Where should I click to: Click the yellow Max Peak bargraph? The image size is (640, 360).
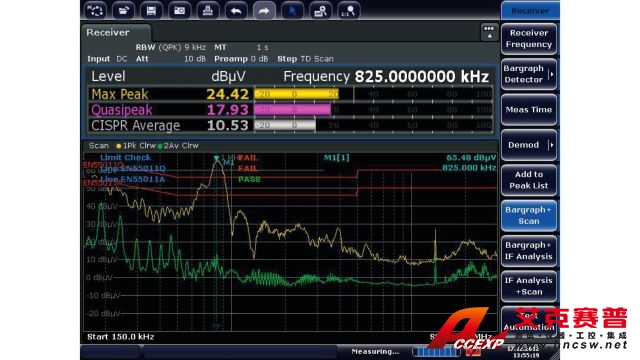[x=297, y=94]
